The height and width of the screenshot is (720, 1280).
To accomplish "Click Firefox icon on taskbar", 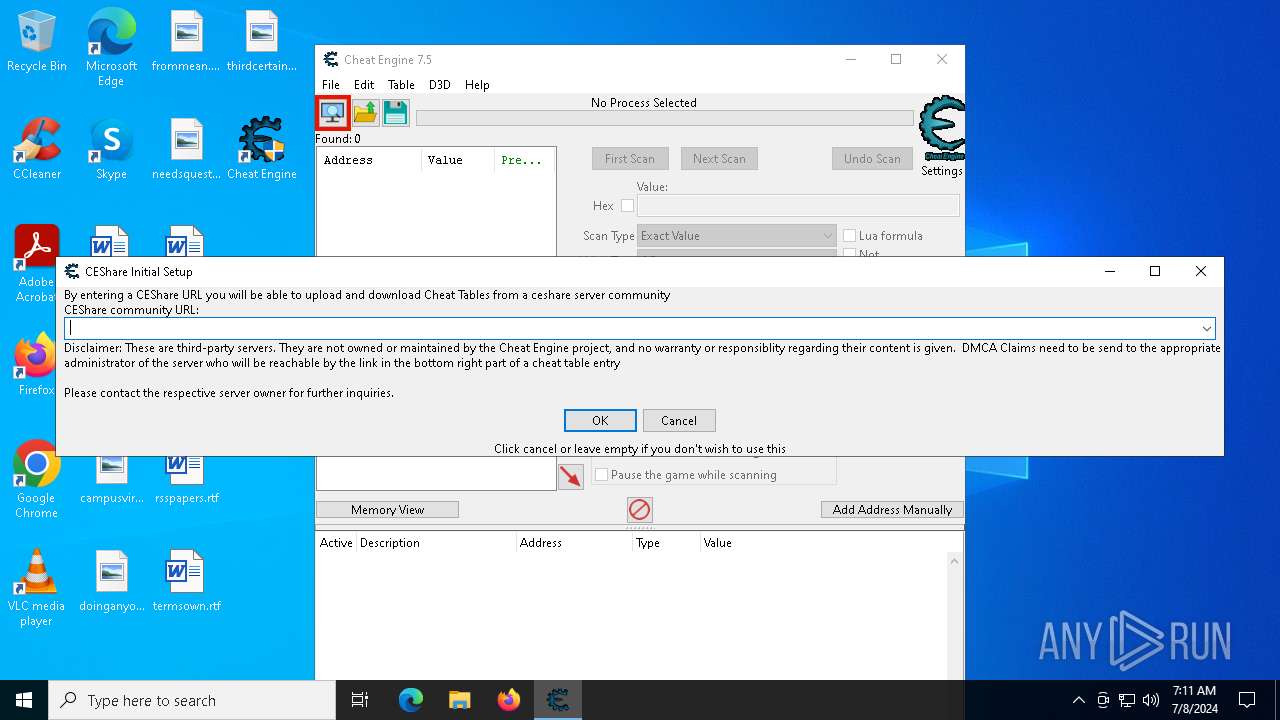I will [508, 700].
